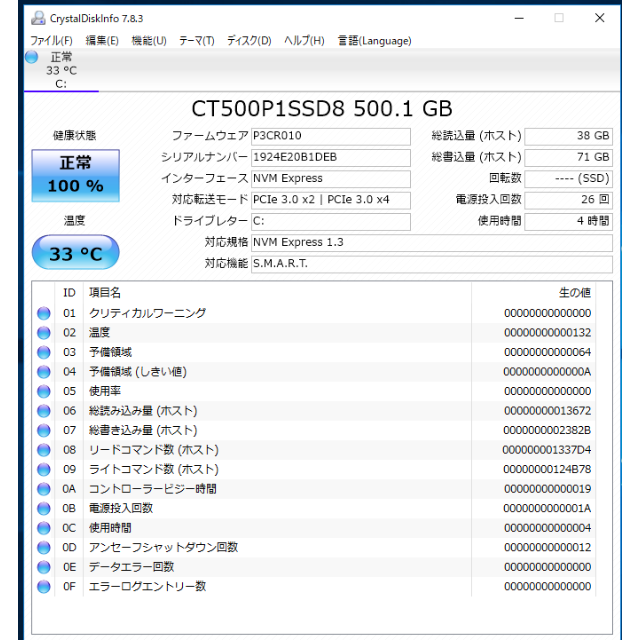Click total host reads value 38 GB
Viewport: 640px width, 640px height.
(x=569, y=136)
